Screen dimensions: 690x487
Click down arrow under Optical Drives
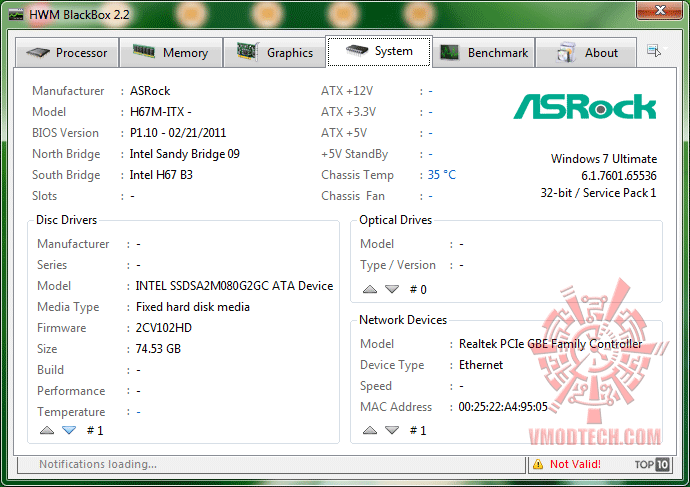[392, 289]
